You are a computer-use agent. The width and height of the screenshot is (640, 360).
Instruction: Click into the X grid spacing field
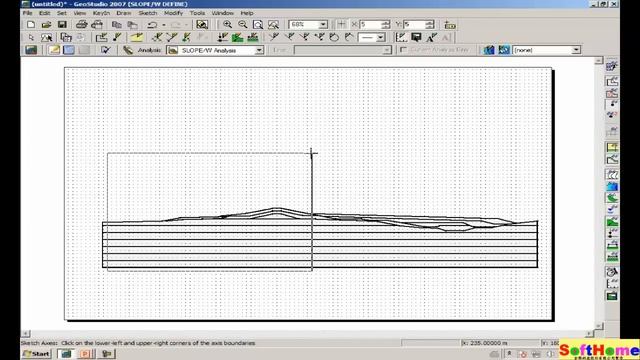pos(370,24)
